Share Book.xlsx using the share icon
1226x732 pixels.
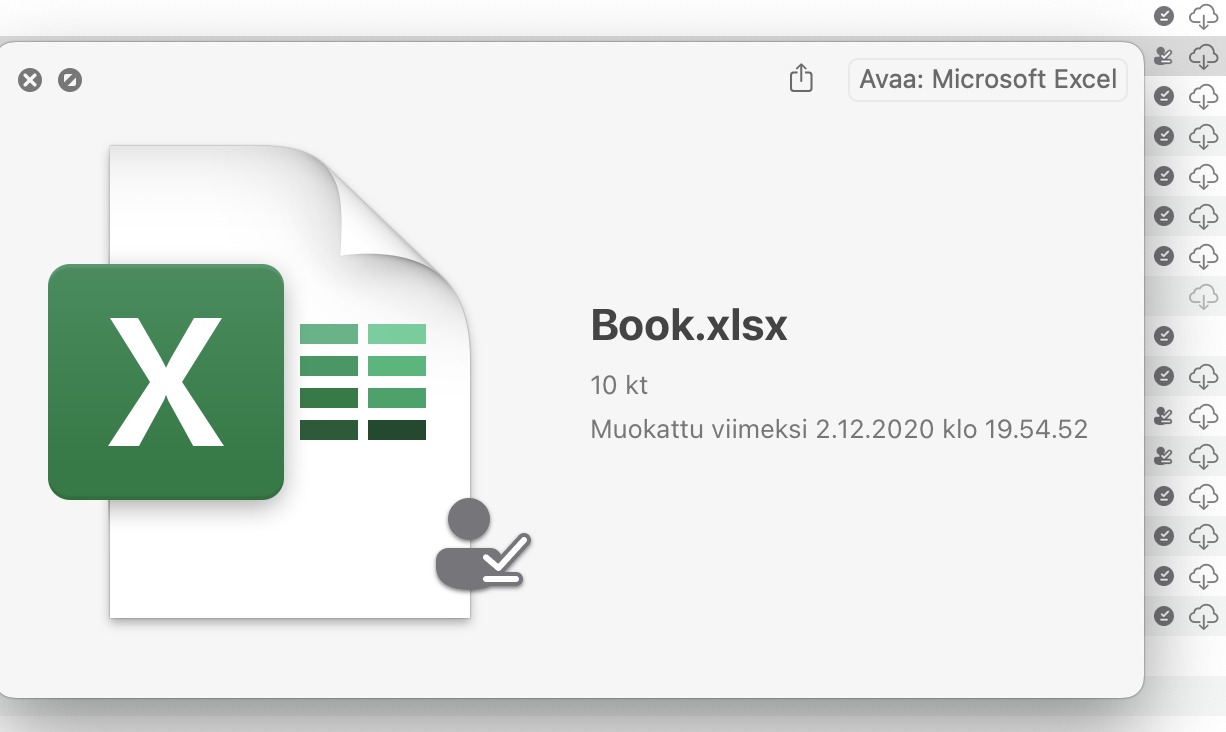[801, 78]
